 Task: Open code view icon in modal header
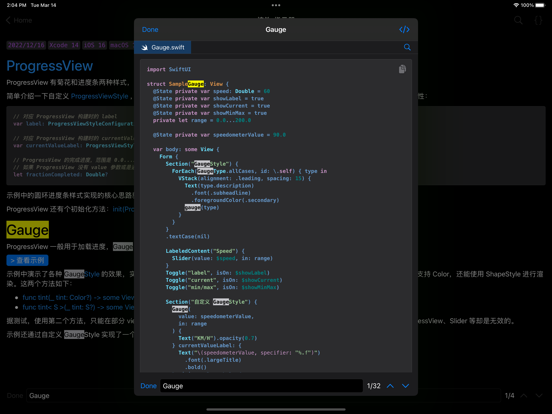[404, 30]
